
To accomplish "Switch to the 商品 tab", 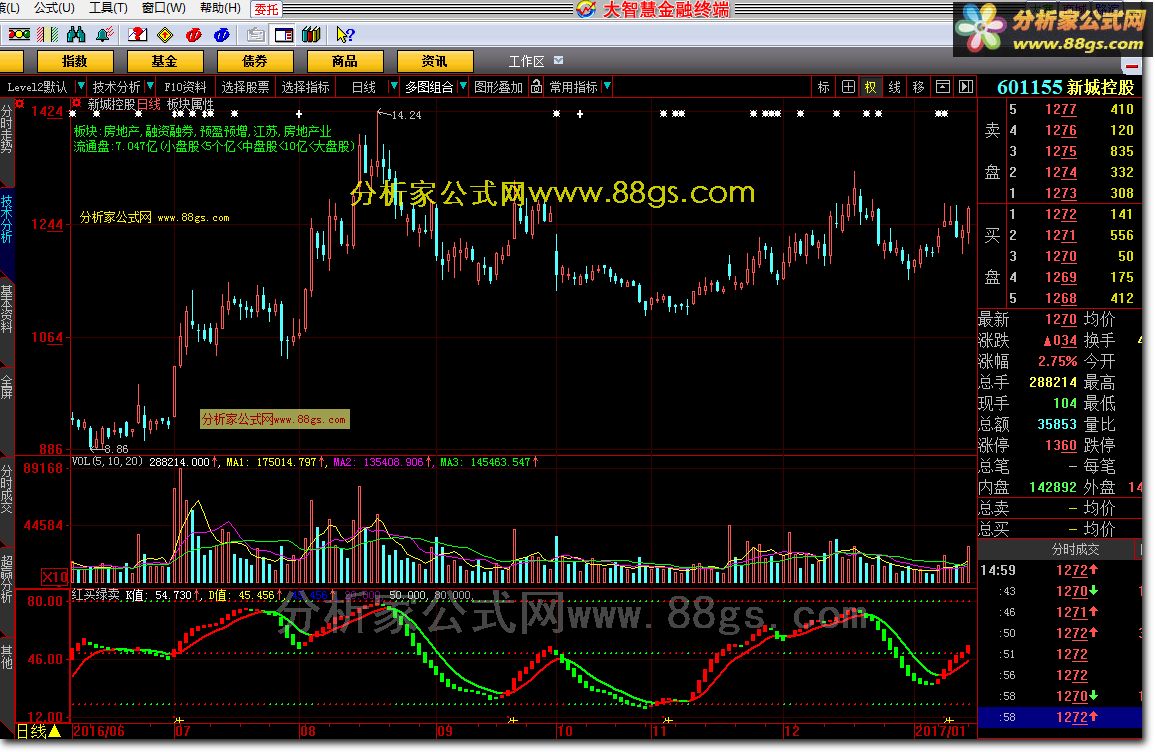I will click(345, 61).
